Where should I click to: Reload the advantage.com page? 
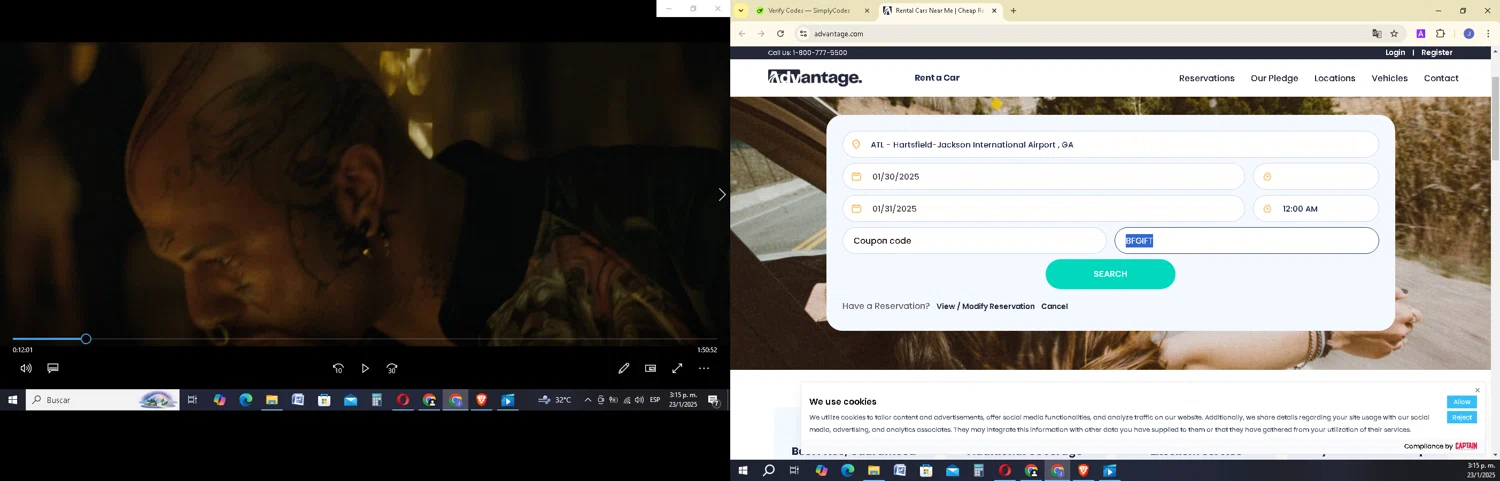(x=780, y=34)
